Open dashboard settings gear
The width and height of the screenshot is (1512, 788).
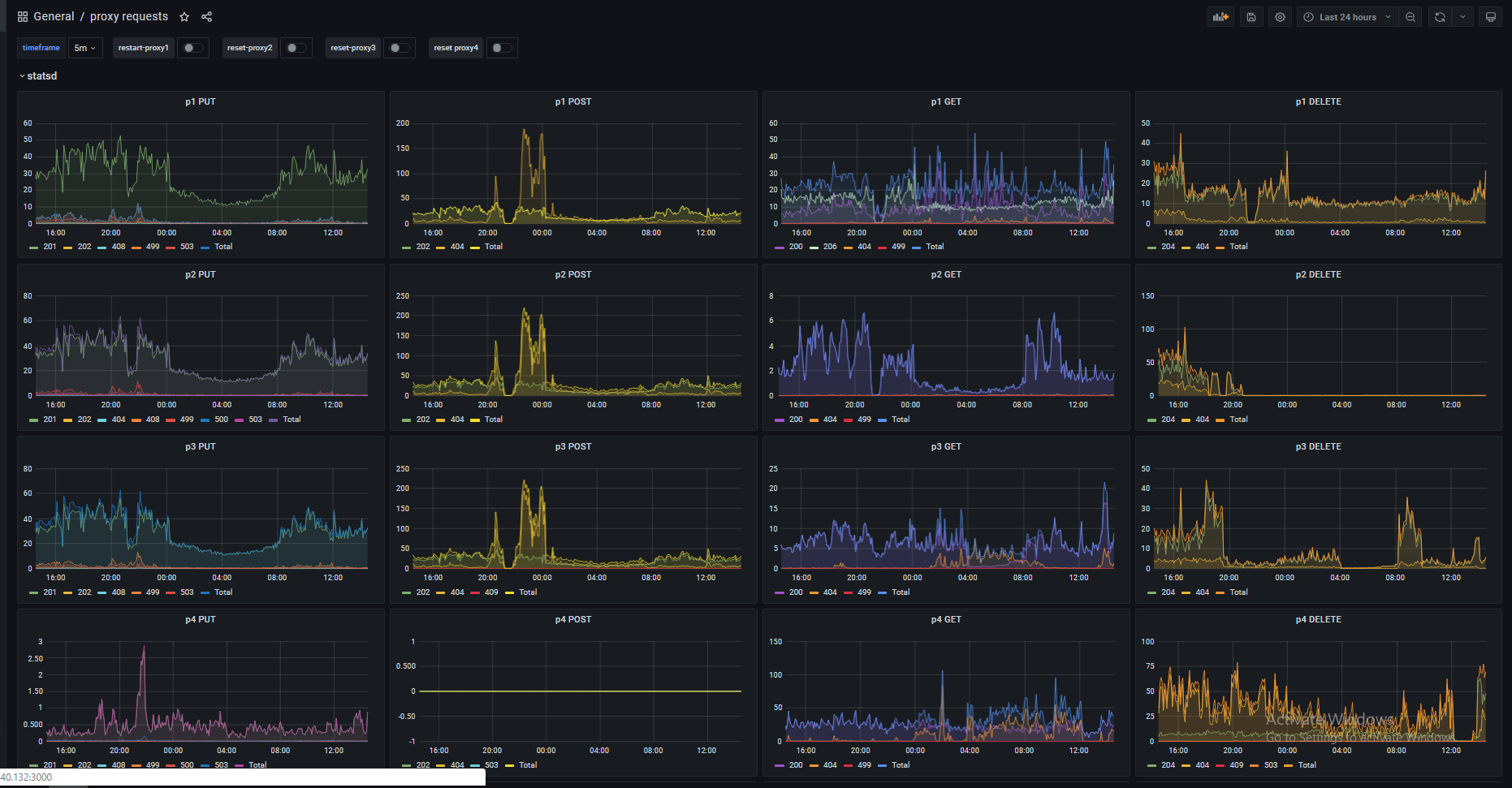[x=1280, y=17]
